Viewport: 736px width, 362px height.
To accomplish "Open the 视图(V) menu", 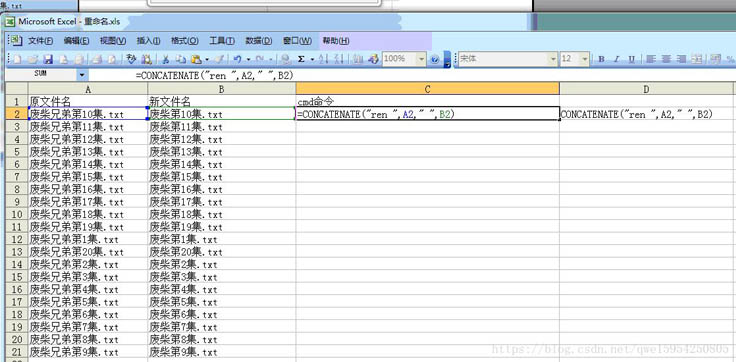I will point(113,41).
